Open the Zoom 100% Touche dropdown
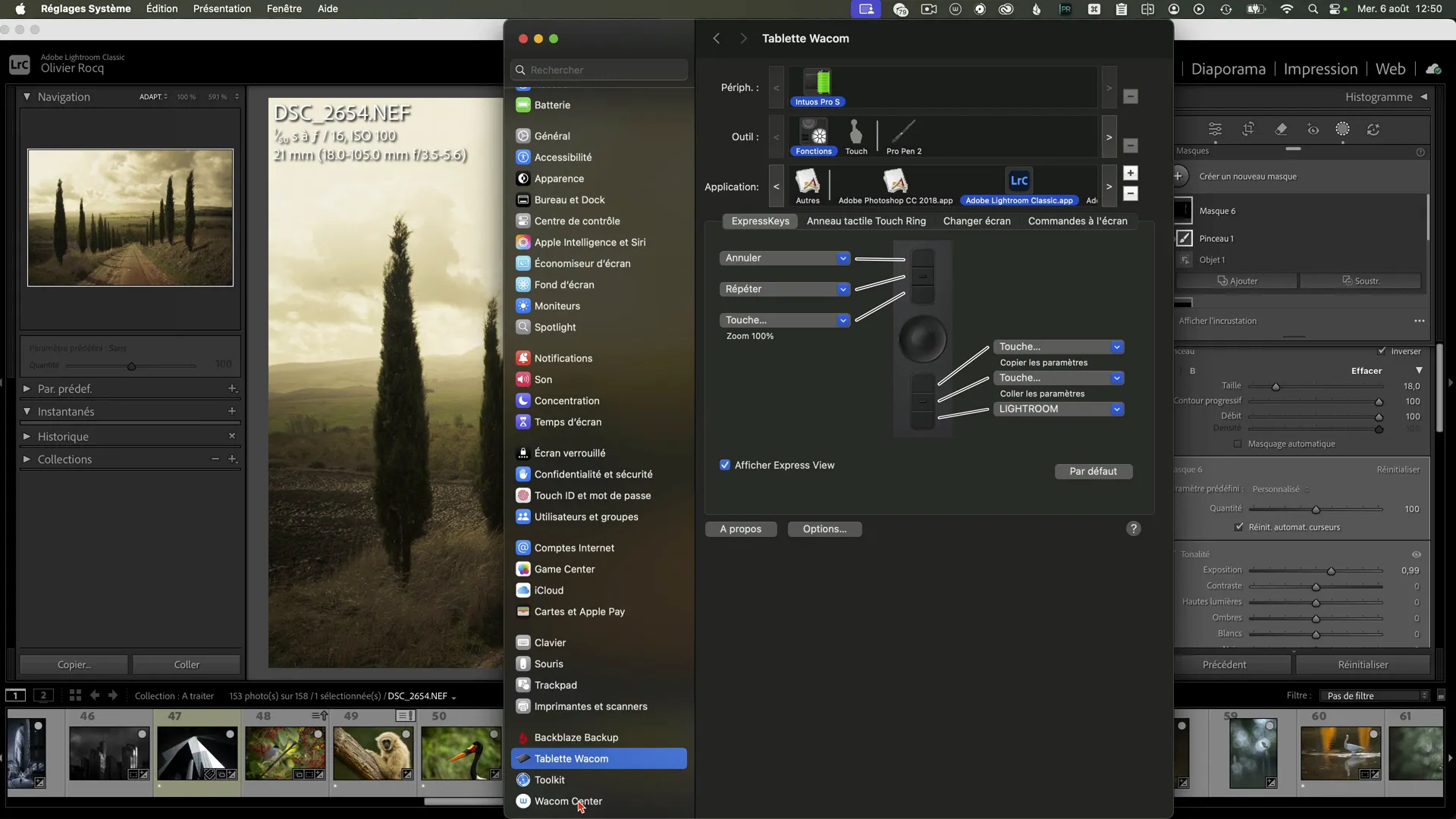 pos(785,320)
